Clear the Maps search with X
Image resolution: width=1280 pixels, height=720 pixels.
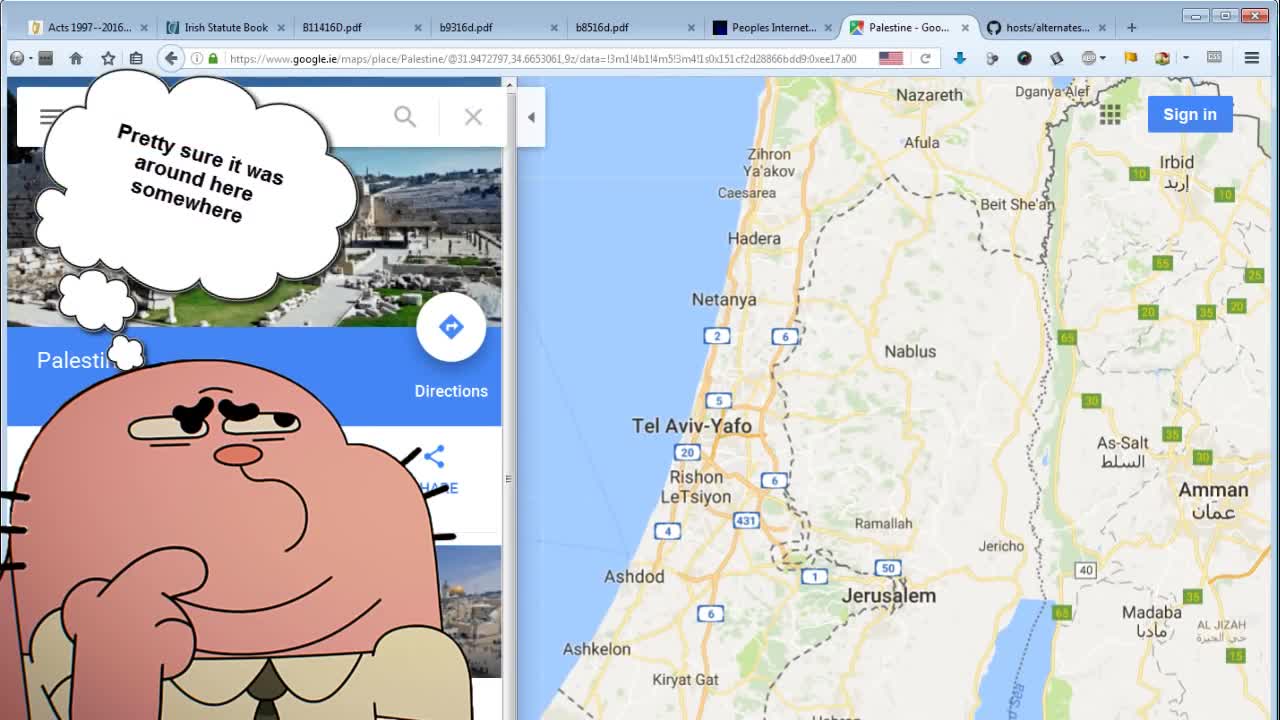(x=473, y=117)
